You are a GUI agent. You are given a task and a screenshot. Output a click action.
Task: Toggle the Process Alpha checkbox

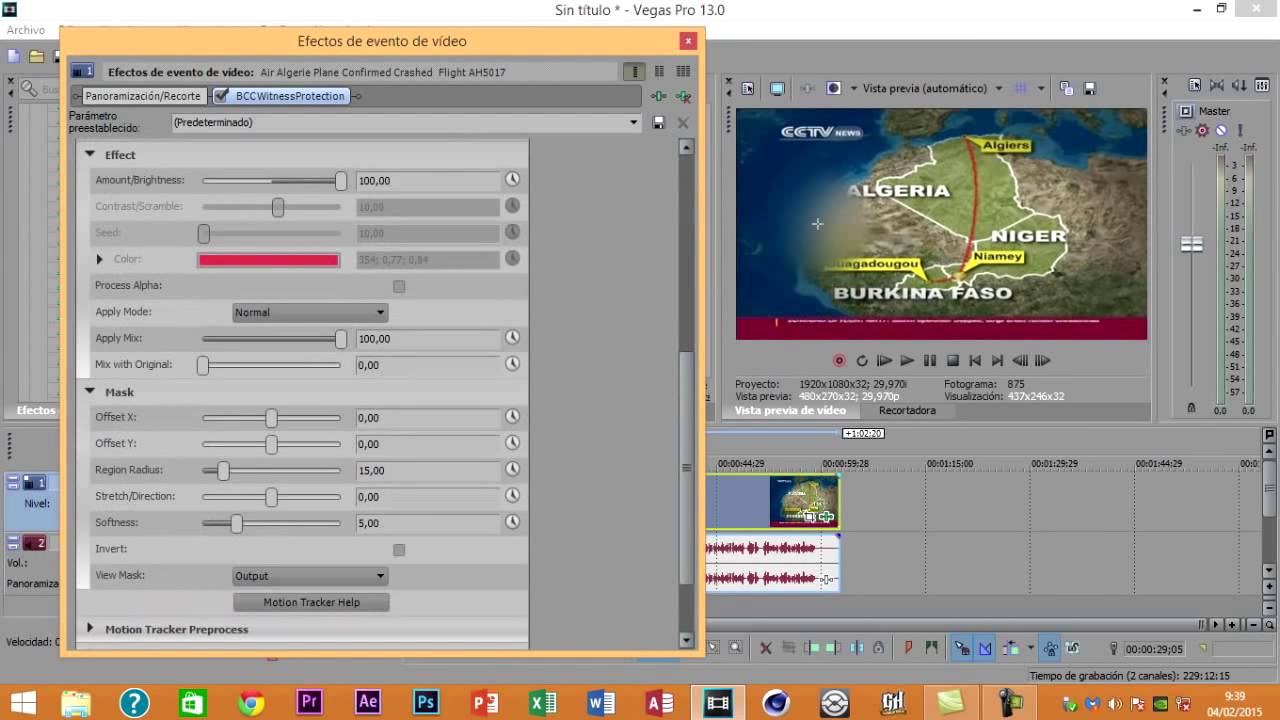pos(399,286)
